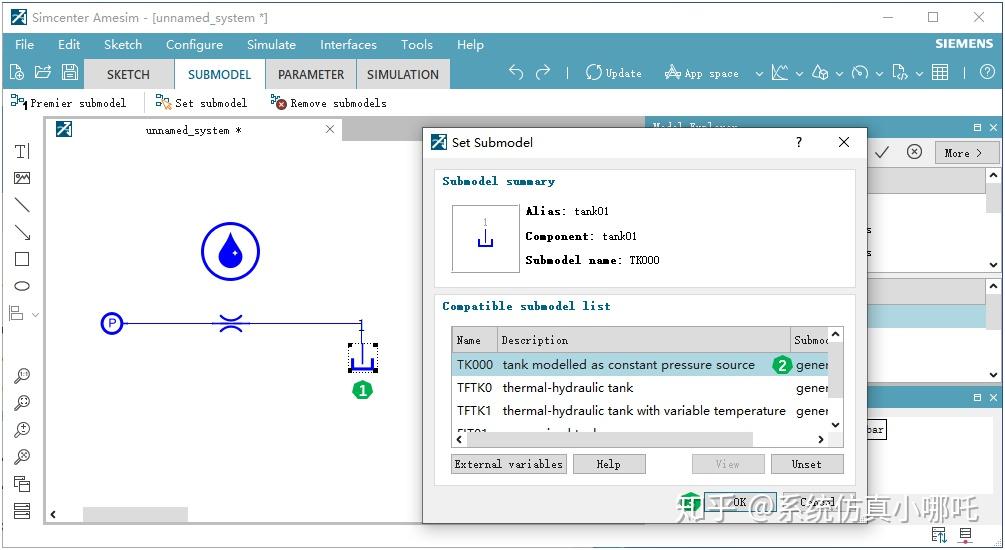Image resolution: width=1005 pixels, height=550 pixels.
Task: Select the orifice restriction component
Action: click(231, 323)
